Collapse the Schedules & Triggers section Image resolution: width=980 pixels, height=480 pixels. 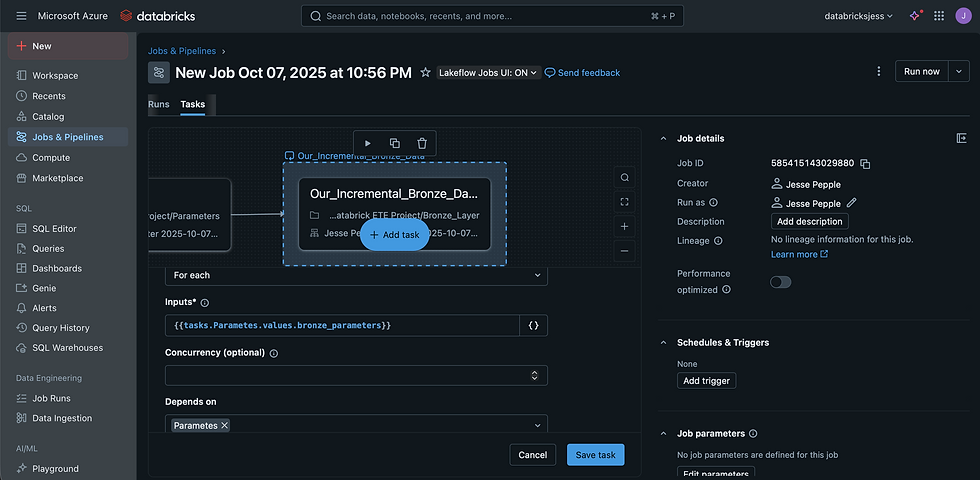(664, 342)
